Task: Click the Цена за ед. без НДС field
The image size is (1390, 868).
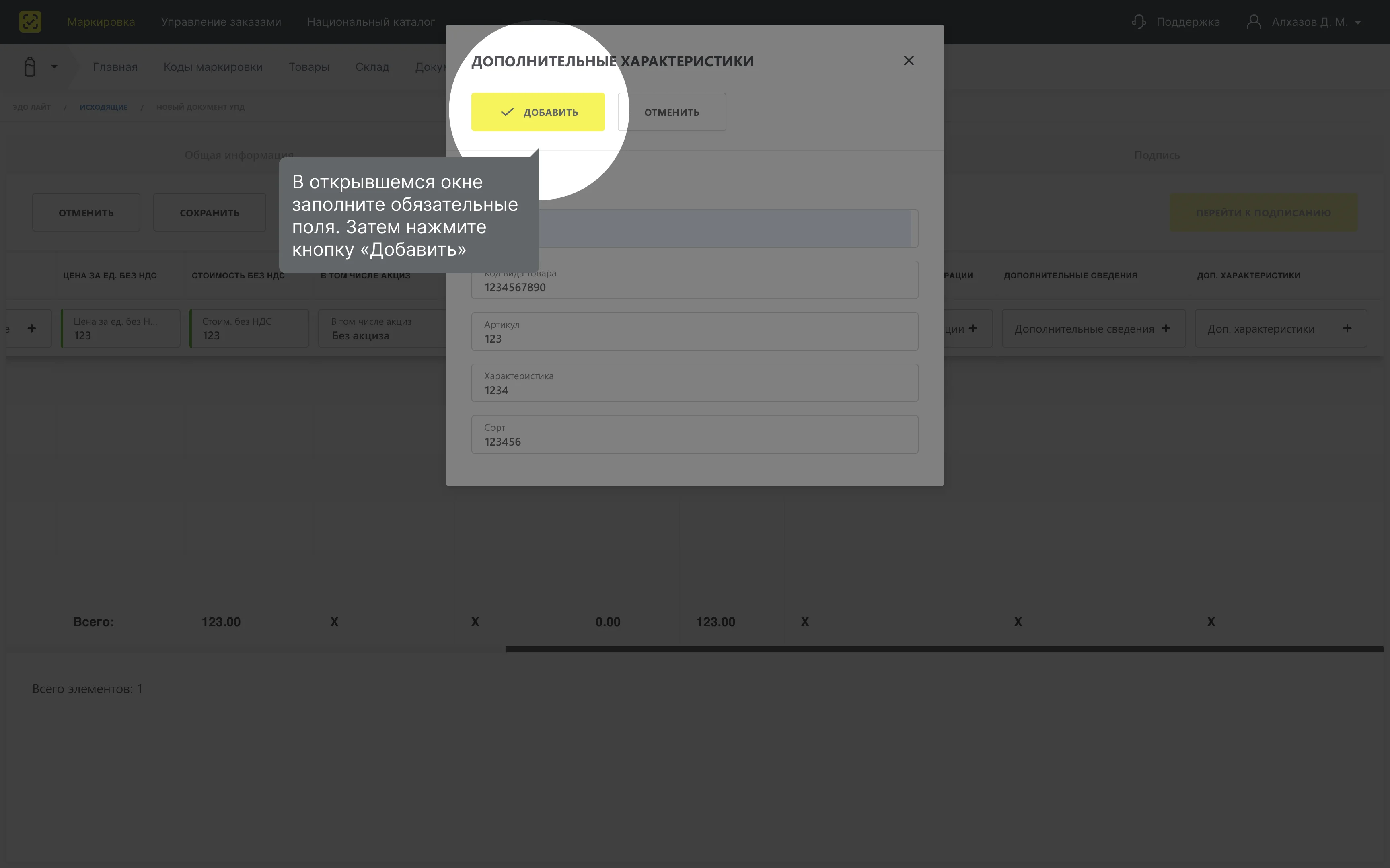Action: click(x=121, y=328)
